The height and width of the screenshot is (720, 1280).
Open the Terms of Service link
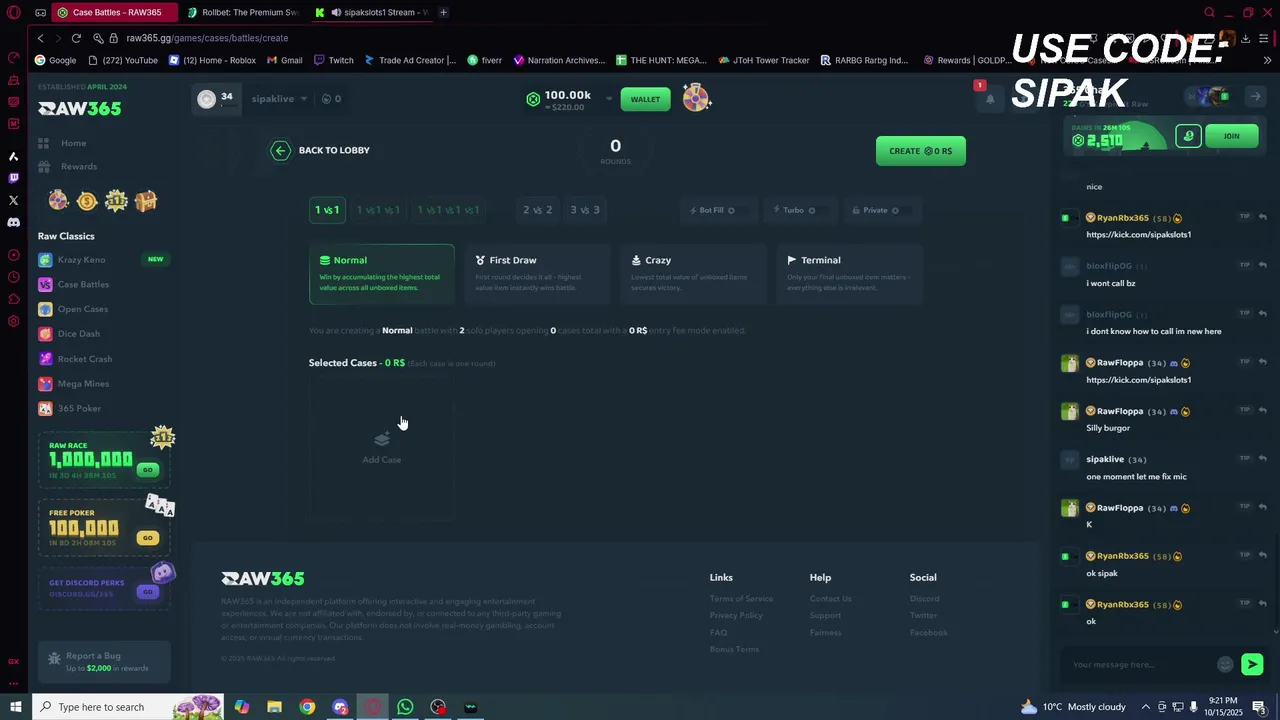click(741, 599)
